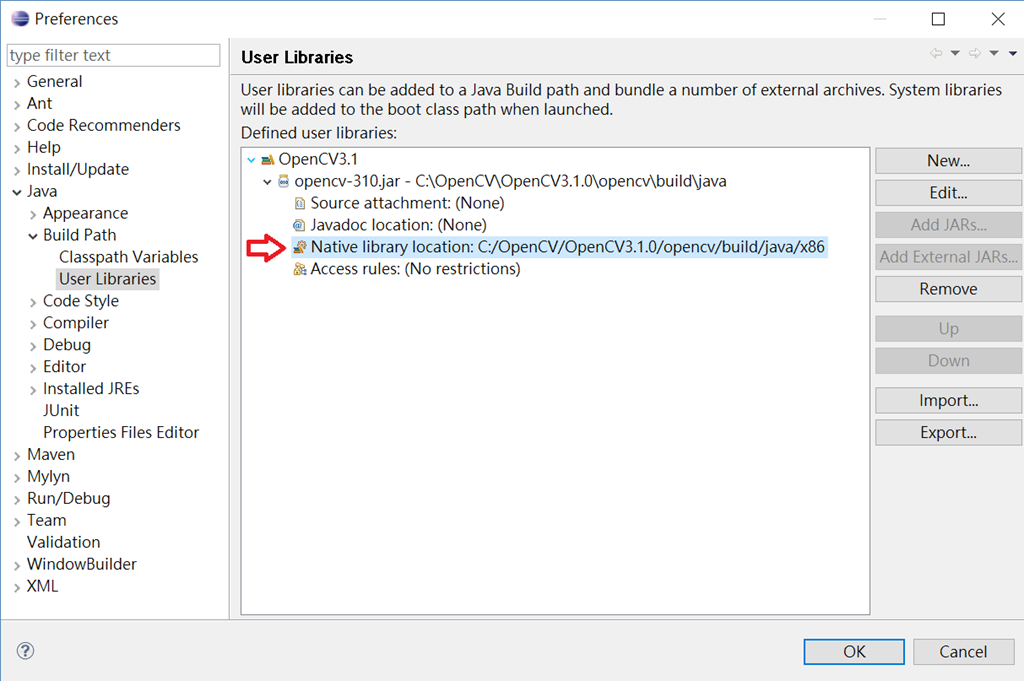
Task: Select JUnit preferences page
Action: coord(61,411)
